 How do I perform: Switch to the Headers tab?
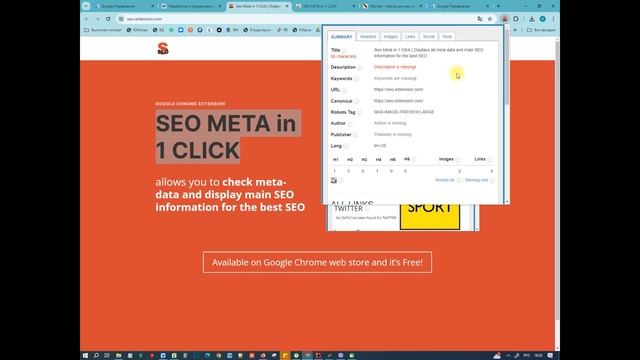[x=368, y=36]
